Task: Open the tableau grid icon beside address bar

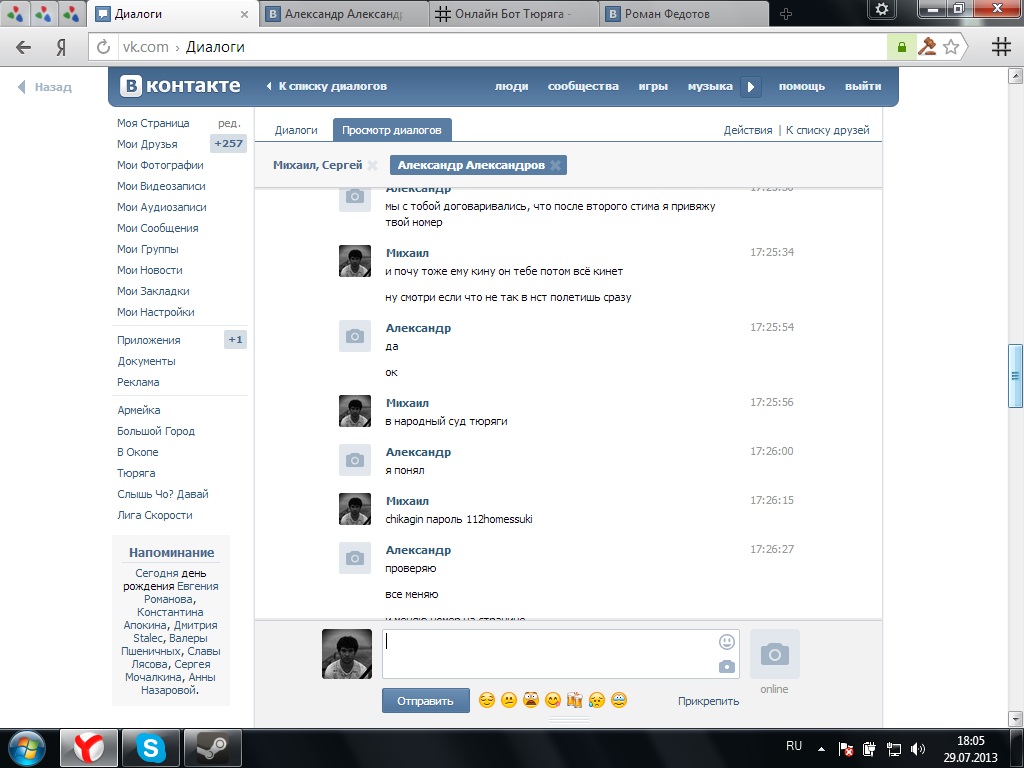Action: 1000,47
